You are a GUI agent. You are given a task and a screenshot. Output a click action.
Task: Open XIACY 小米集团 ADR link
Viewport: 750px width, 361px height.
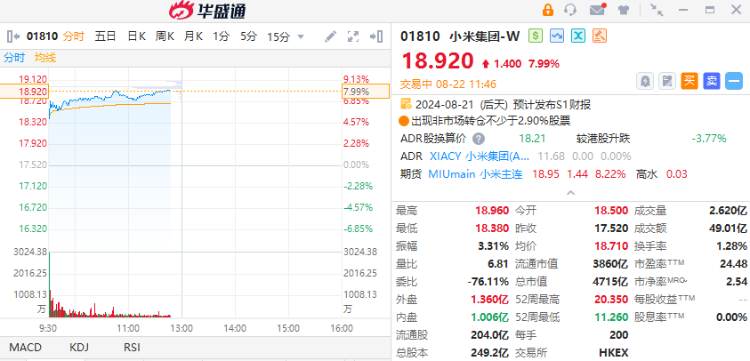pyautogui.click(x=480, y=156)
